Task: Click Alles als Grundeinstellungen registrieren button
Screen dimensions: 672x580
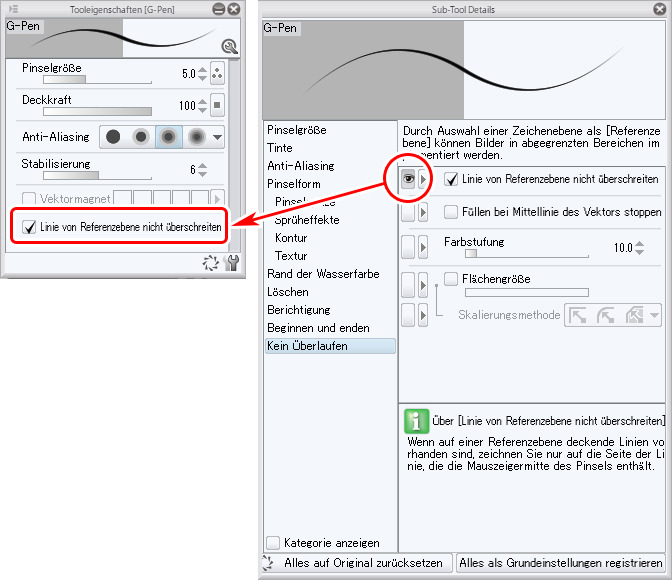Action: pos(561,563)
